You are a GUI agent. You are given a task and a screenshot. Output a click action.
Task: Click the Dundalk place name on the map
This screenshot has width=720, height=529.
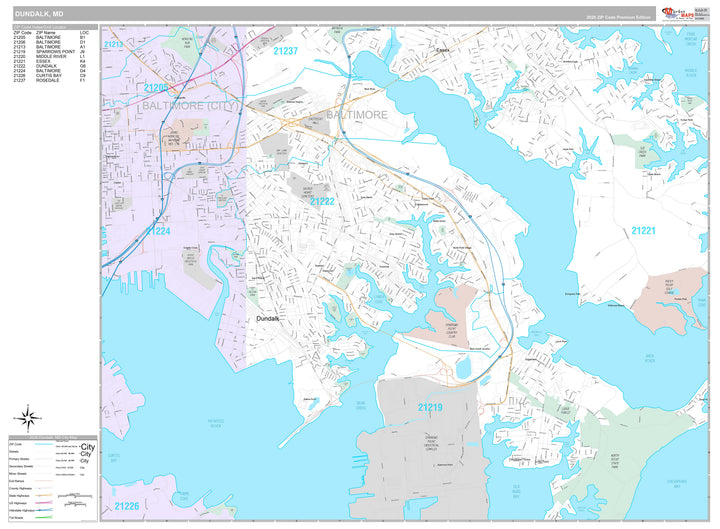pyautogui.click(x=268, y=318)
